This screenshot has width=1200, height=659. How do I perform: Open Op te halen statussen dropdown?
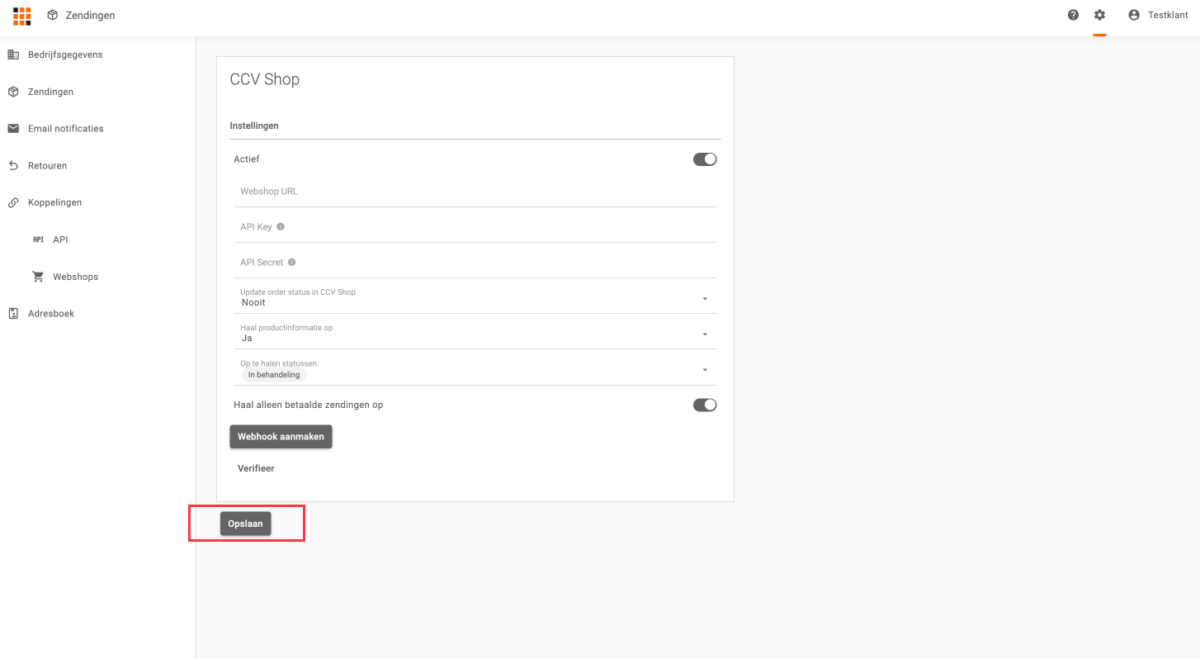pos(704,370)
